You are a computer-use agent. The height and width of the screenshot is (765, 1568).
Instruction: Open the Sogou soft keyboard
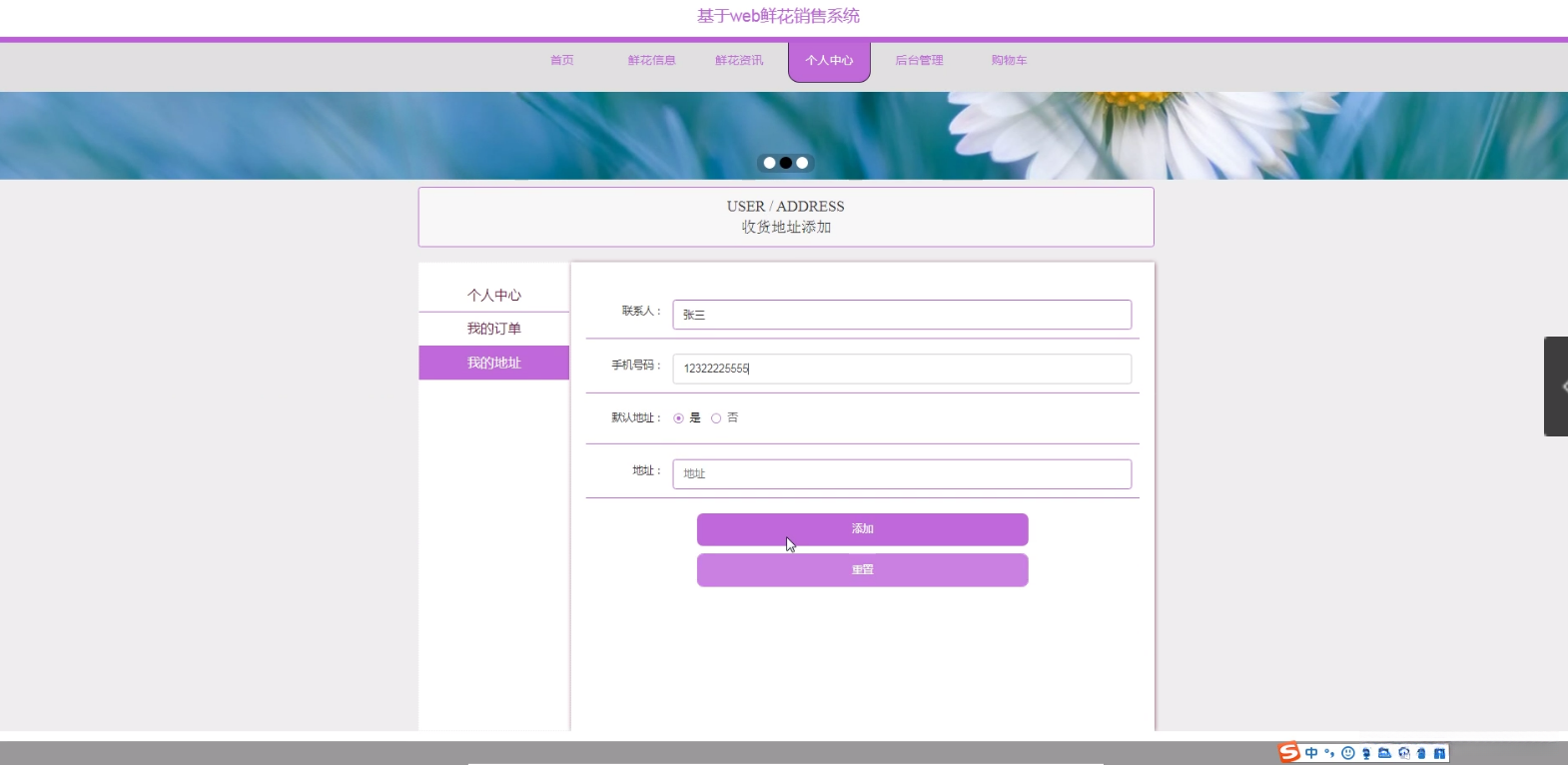[1384, 753]
